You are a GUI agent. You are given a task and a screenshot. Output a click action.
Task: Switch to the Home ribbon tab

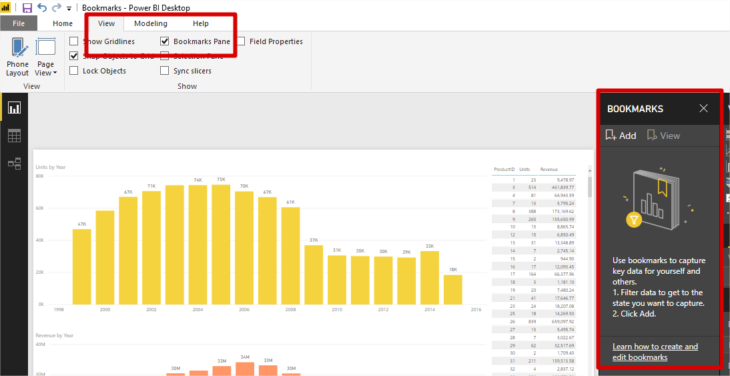(62, 23)
